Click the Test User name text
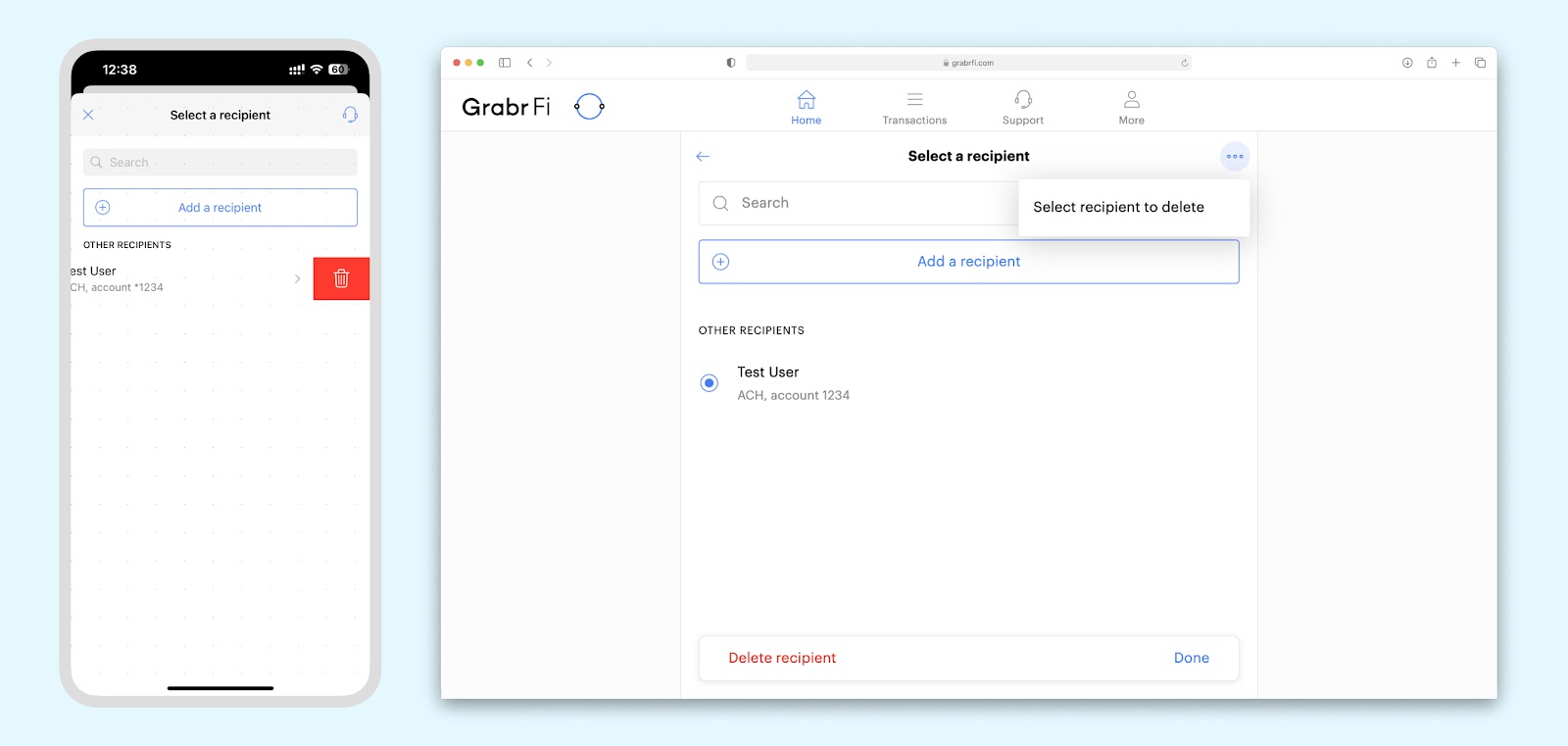1568x746 pixels. (x=768, y=373)
